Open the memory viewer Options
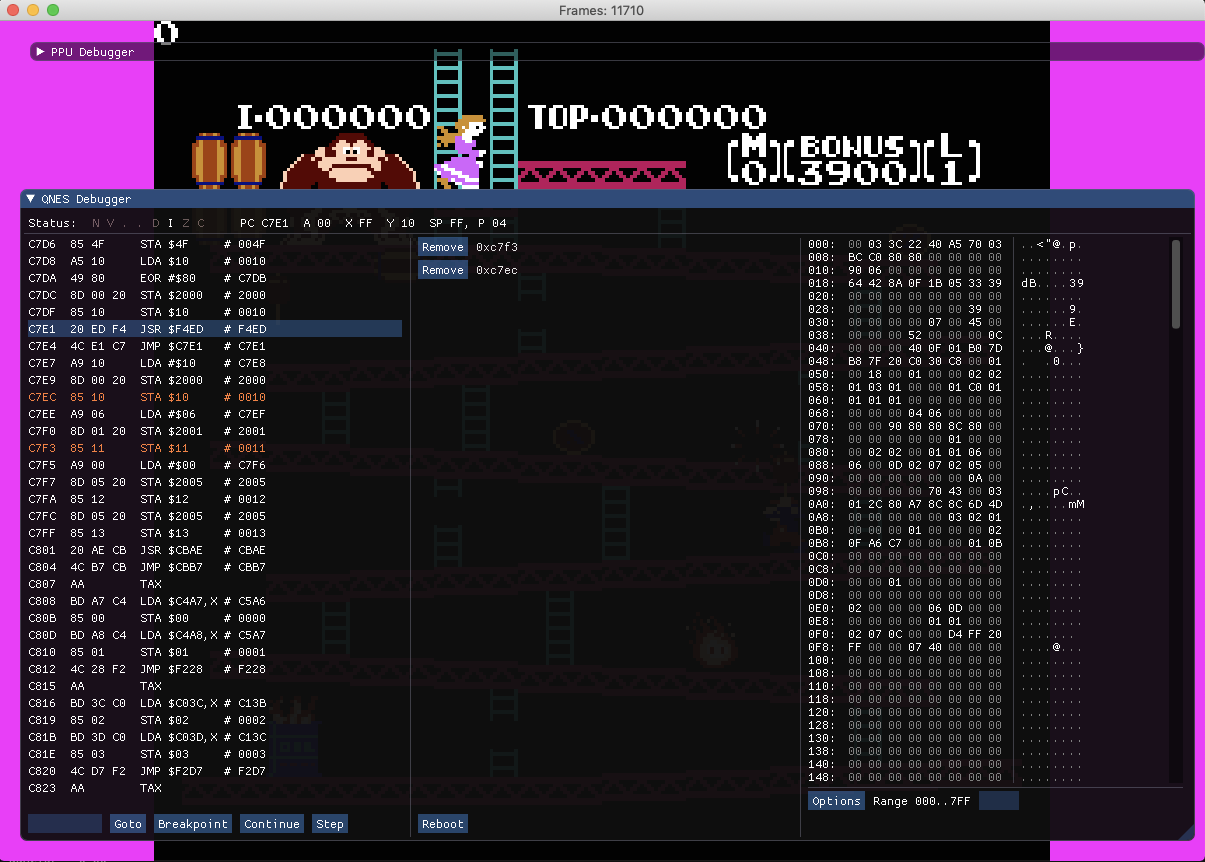1205x862 pixels. pos(836,800)
